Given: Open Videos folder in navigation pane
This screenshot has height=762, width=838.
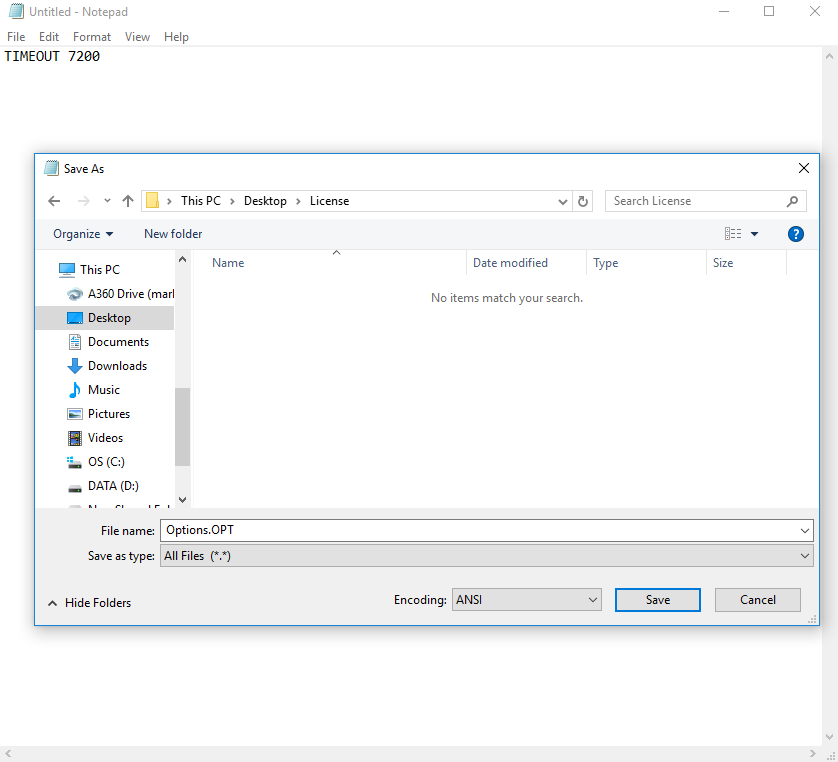Looking at the screenshot, I should tap(105, 438).
